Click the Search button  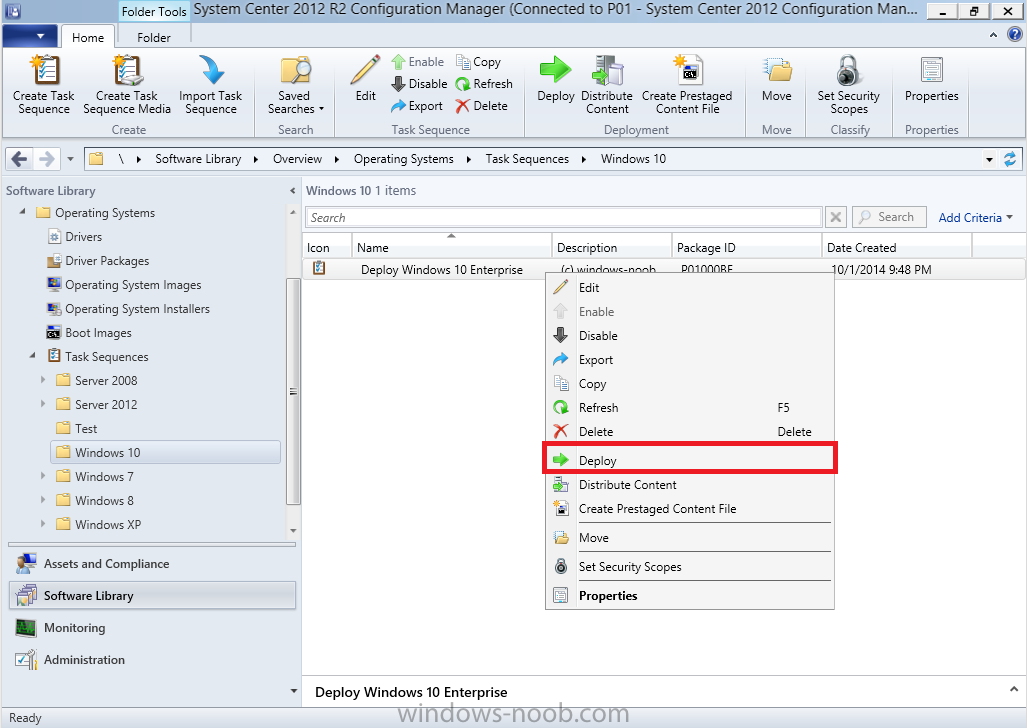click(888, 217)
